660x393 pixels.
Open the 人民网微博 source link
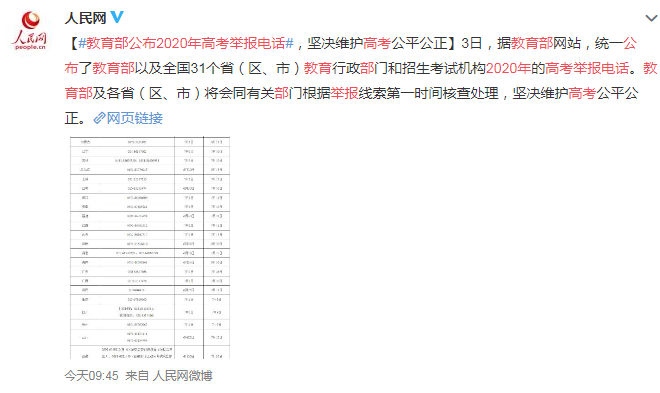(182, 375)
